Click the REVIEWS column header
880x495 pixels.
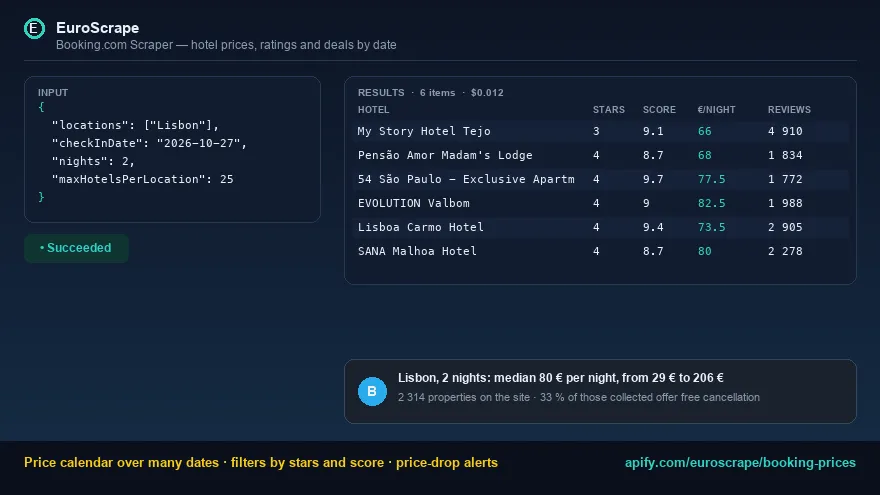point(789,109)
